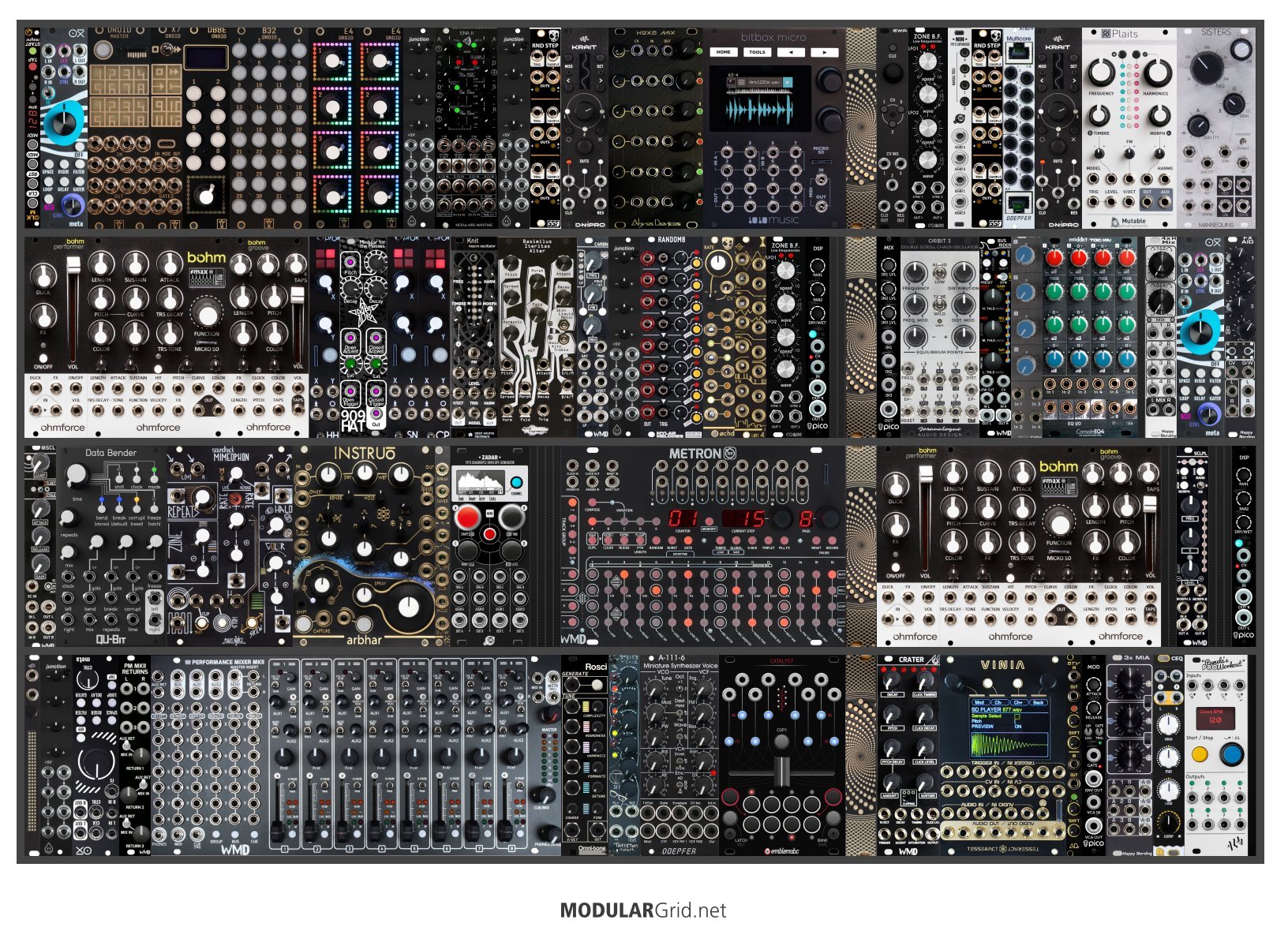The width and height of the screenshot is (1288, 927).
Task: Click the DUCK knob on the bohm performer above Data Bender
Action: point(43,275)
